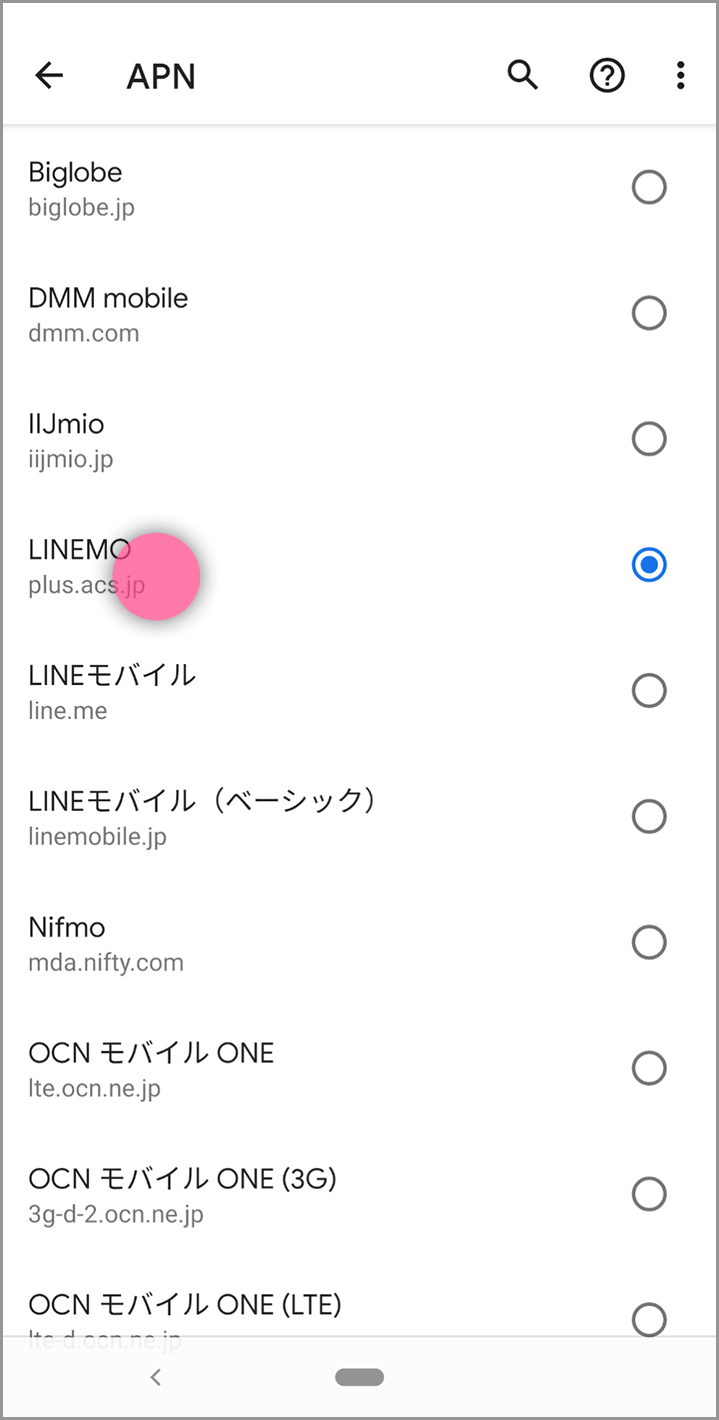Image resolution: width=719 pixels, height=1420 pixels.
Task: Open OCN モバイル ONE lte.ocn.ne.jp entry
Action: tap(300, 1069)
